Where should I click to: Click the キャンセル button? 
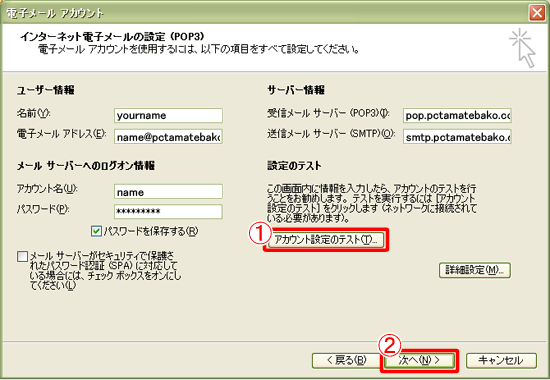tap(501, 360)
